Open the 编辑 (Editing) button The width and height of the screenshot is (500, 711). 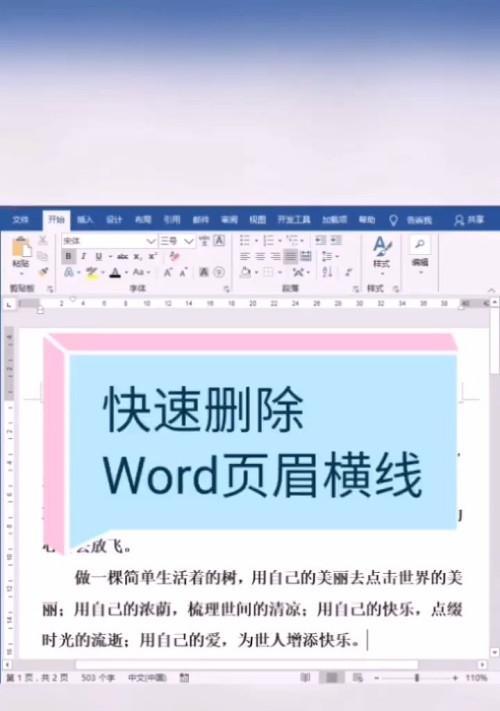click(420, 254)
